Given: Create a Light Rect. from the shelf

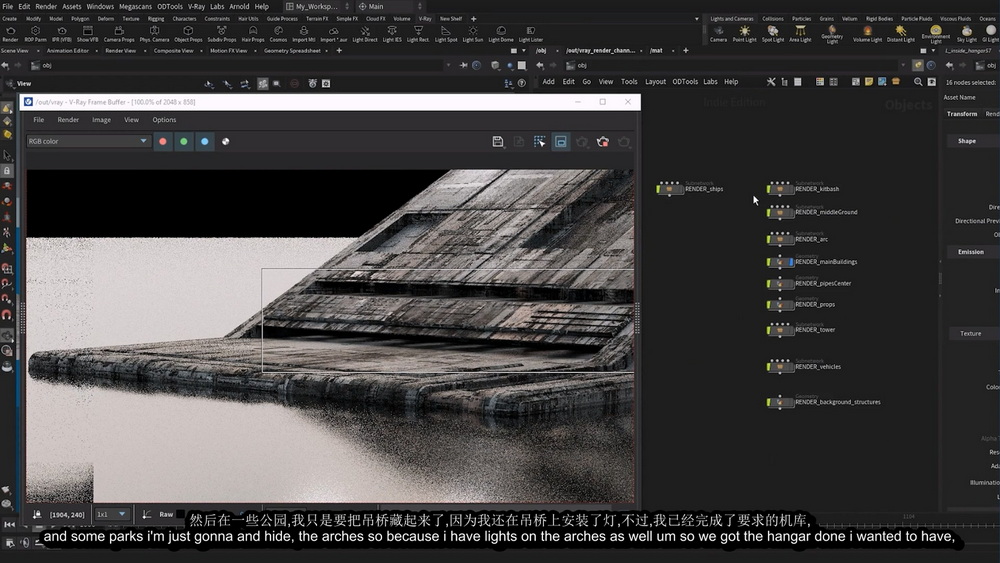Looking at the screenshot, I should pos(418,34).
